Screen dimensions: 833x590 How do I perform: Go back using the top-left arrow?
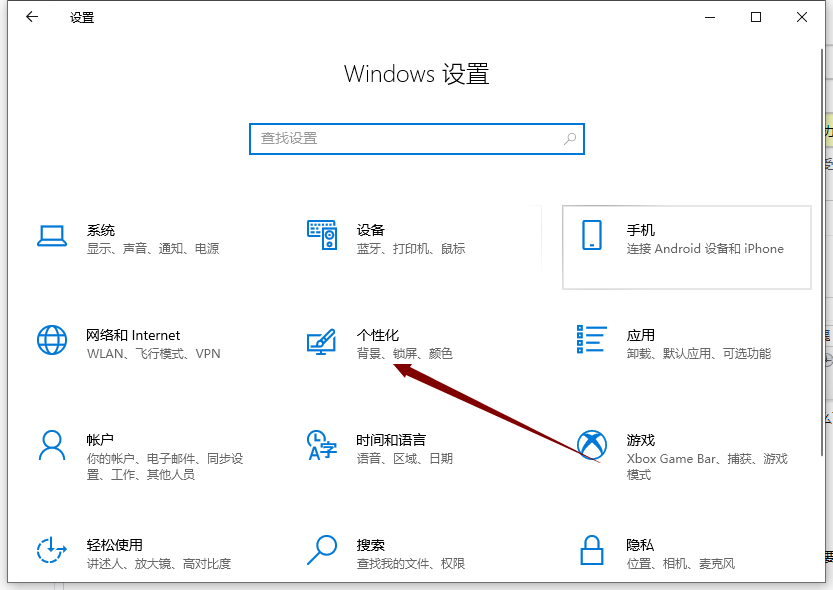pyautogui.click(x=32, y=17)
